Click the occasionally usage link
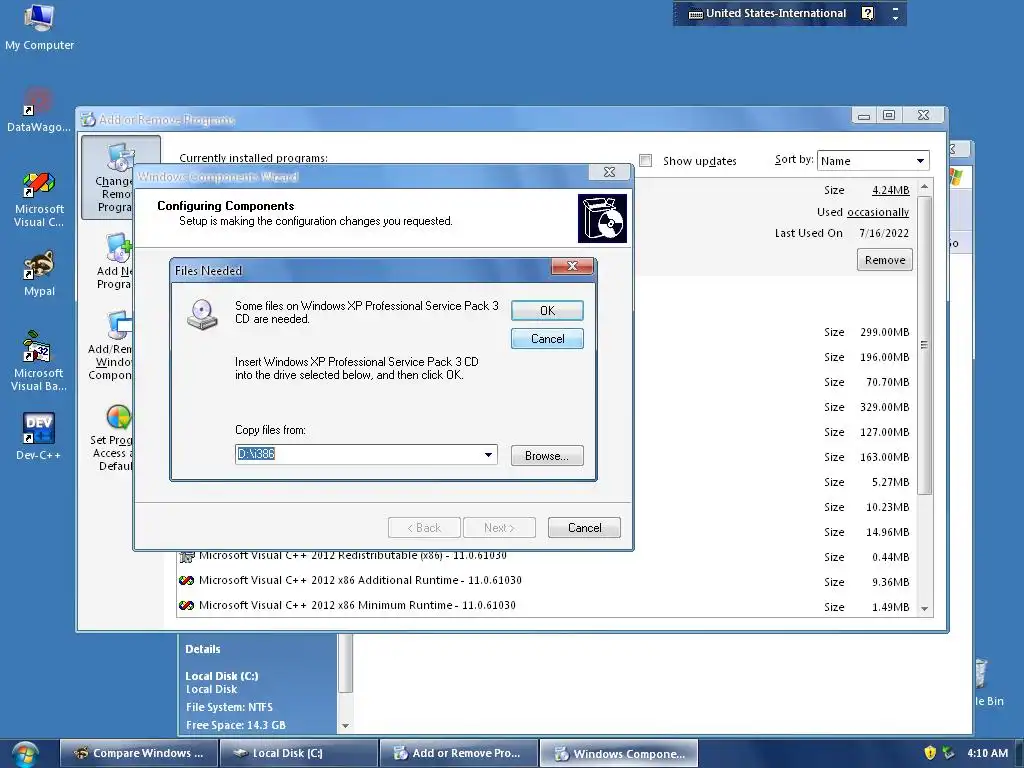1024x768 pixels. (x=878, y=212)
